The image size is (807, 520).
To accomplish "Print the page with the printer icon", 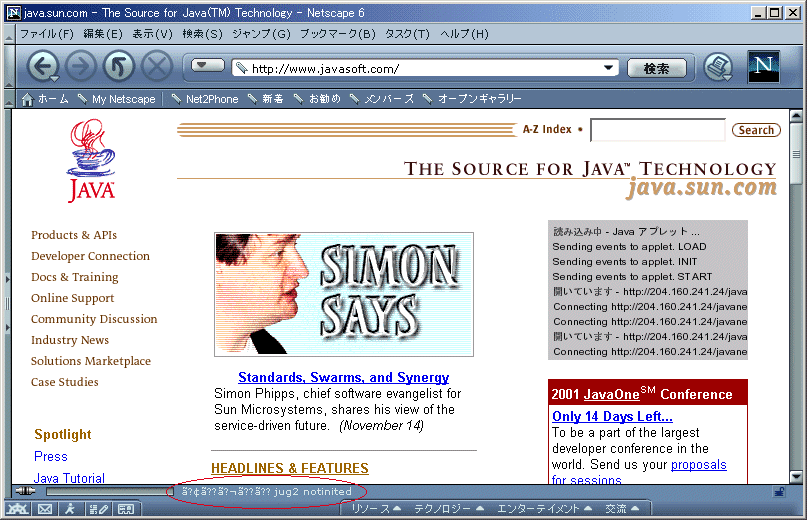I will tap(718, 67).
